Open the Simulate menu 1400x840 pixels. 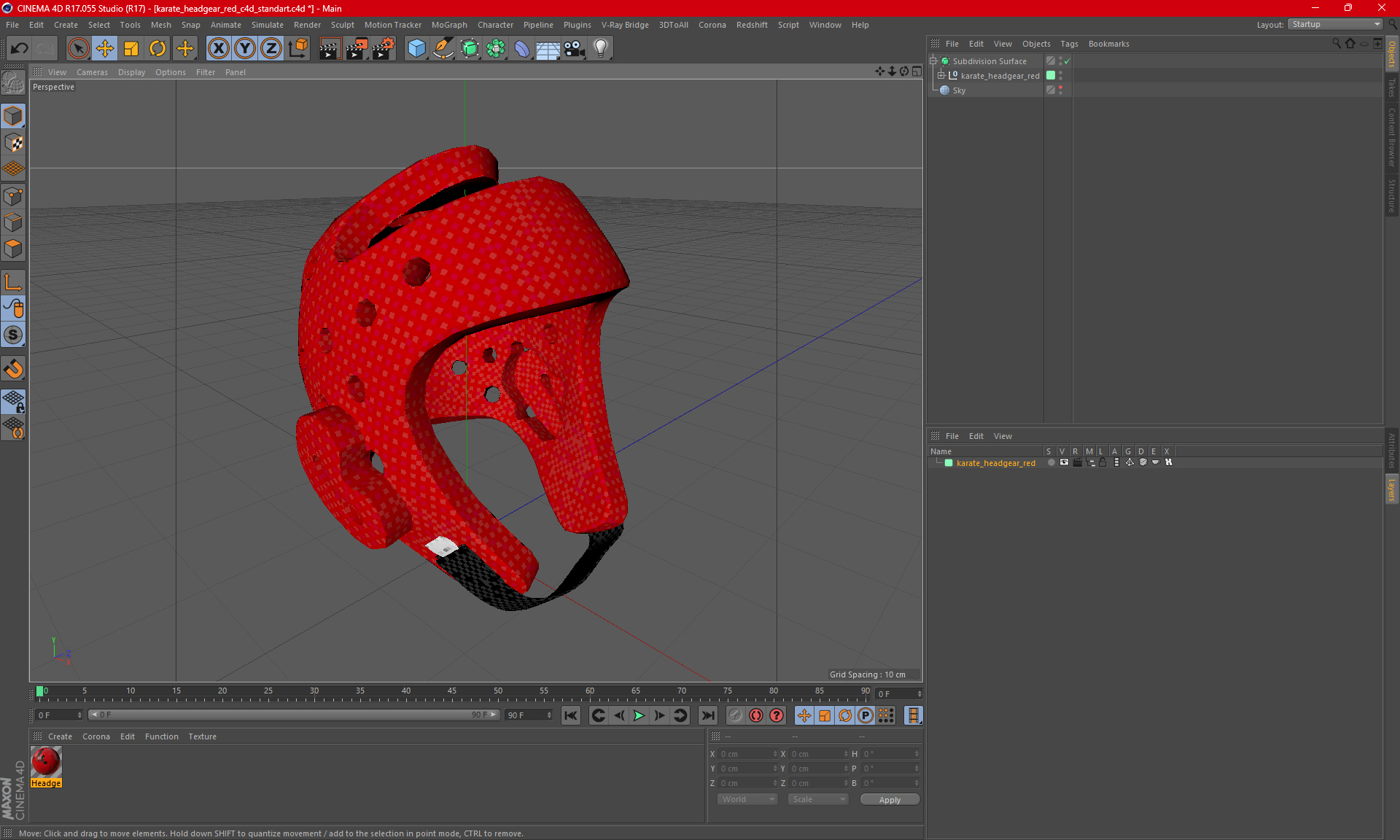(268, 25)
